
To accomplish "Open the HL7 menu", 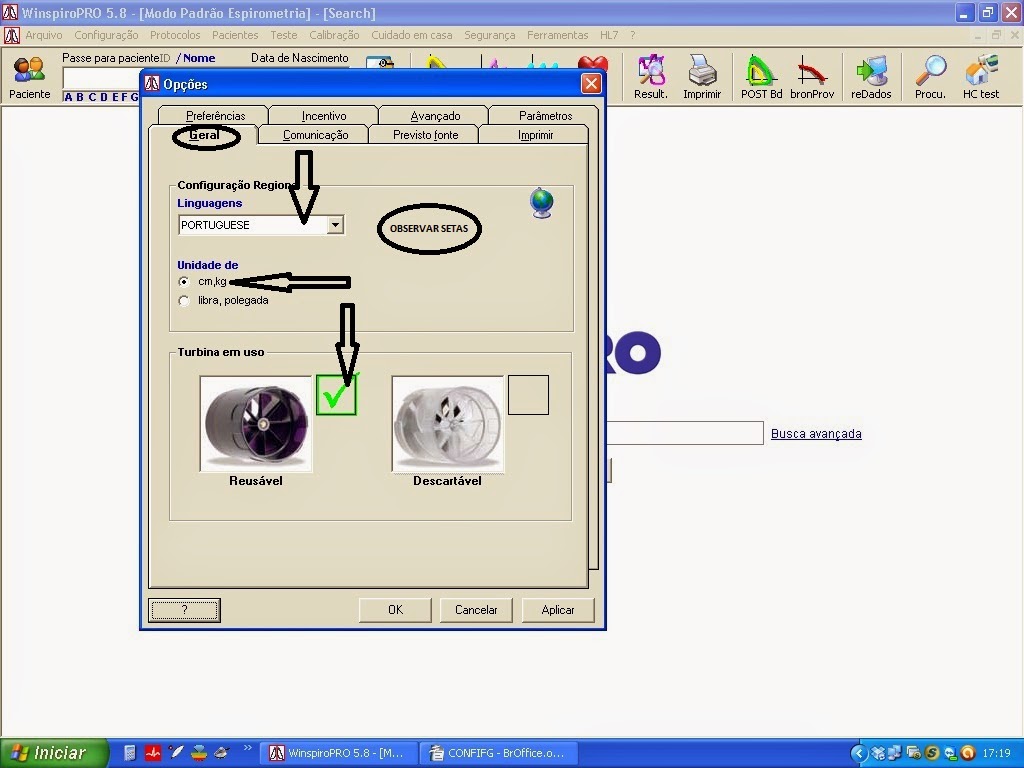I will [x=609, y=35].
